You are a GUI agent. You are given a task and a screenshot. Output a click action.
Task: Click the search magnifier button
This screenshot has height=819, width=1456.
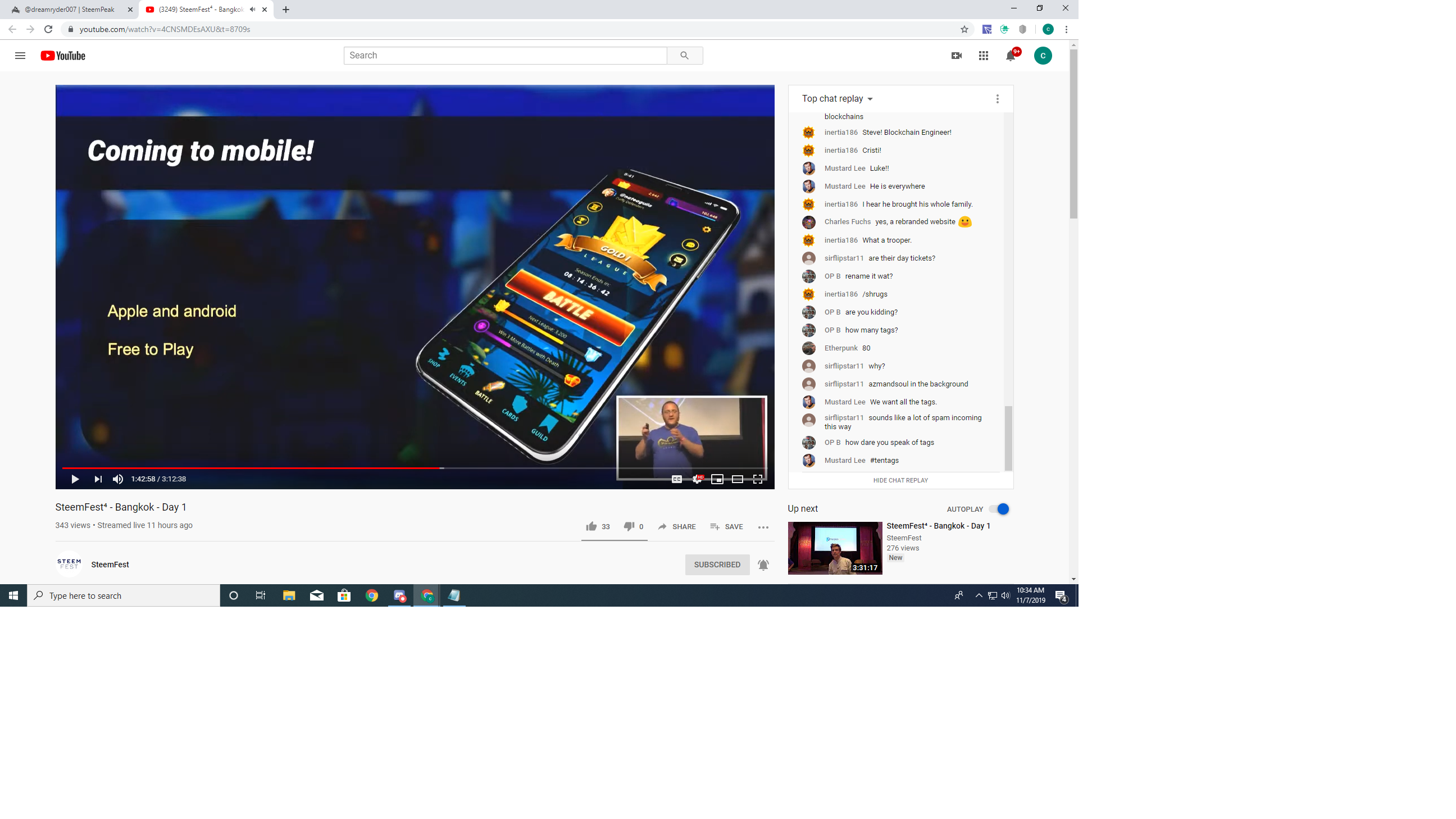click(685, 56)
